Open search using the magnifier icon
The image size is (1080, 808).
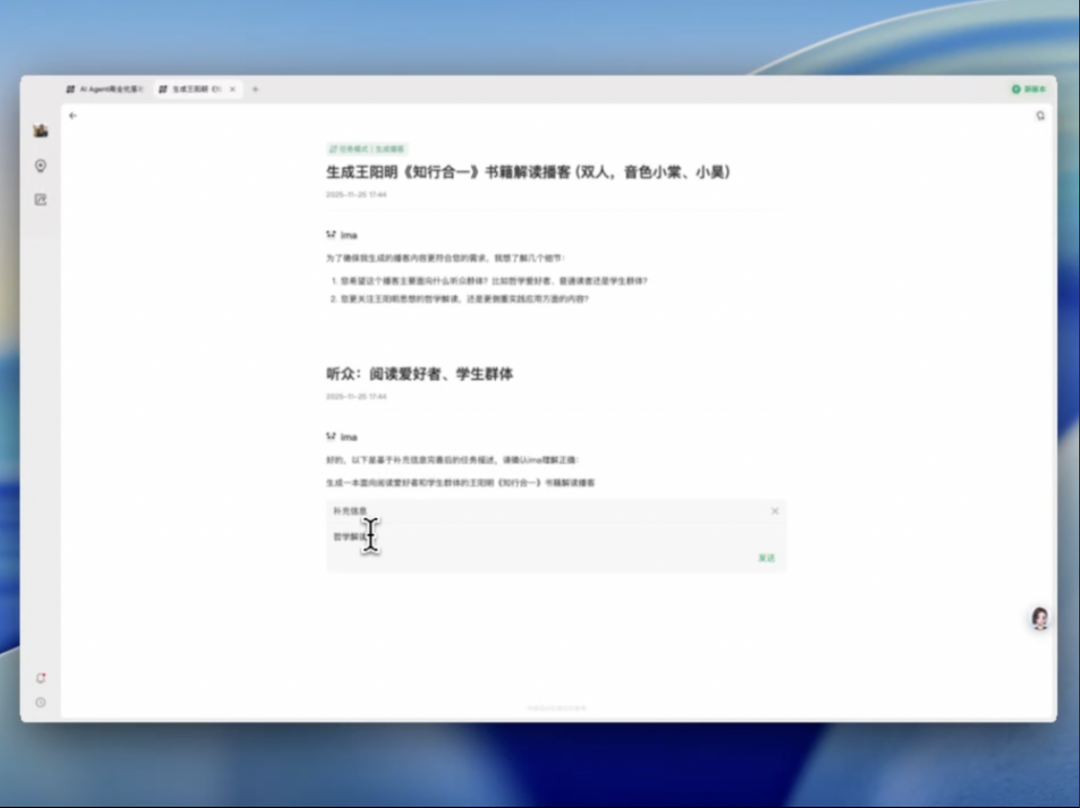(1040, 116)
